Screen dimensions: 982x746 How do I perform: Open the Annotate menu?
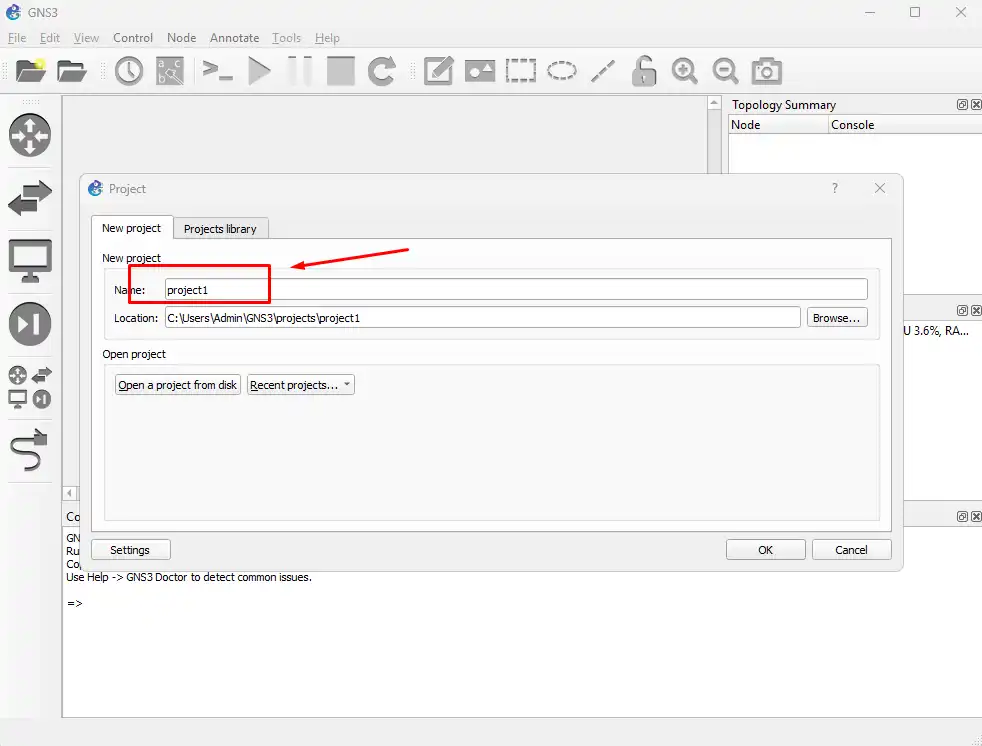[234, 38]
